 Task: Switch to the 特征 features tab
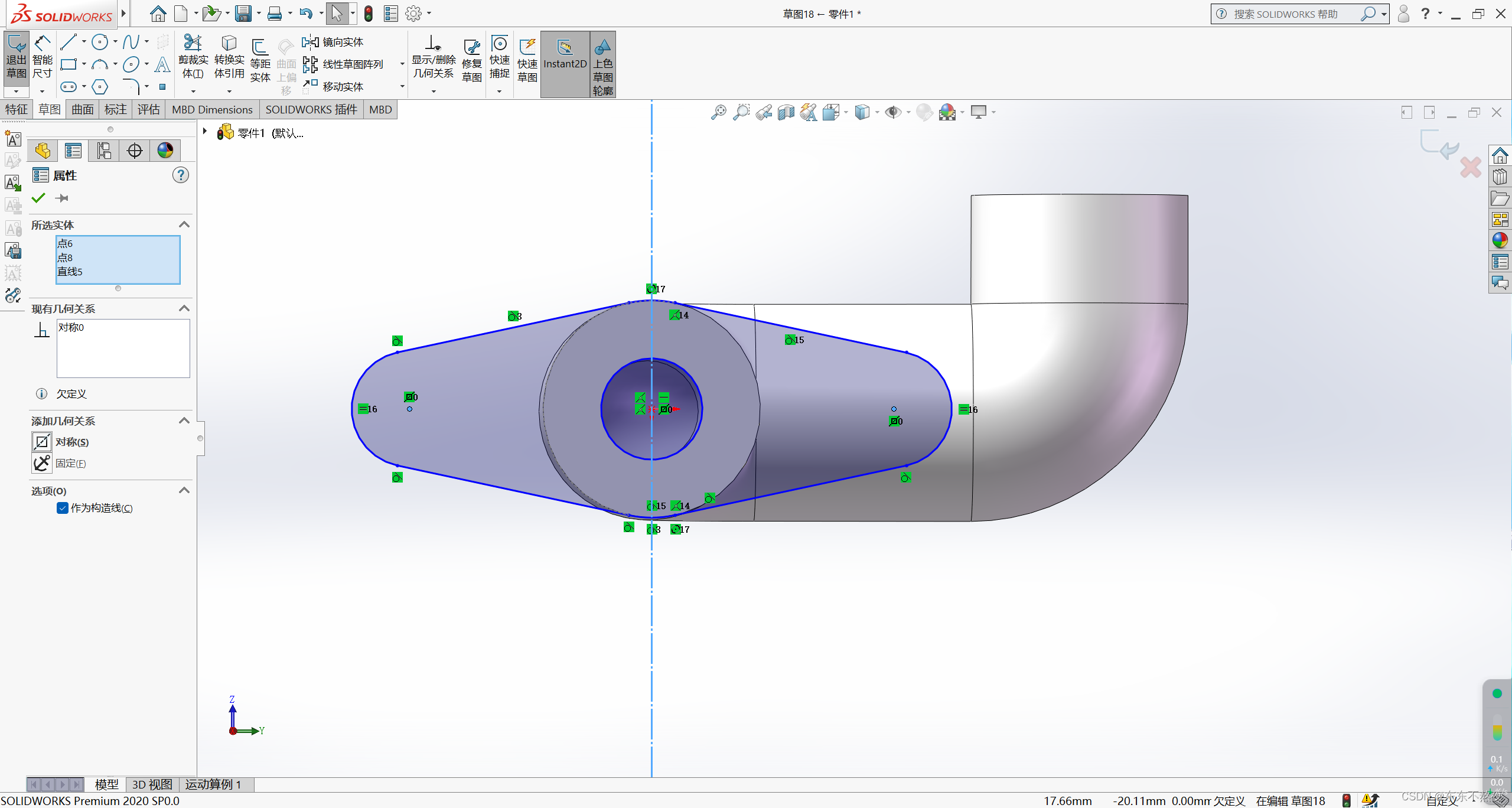click(17, 109)
